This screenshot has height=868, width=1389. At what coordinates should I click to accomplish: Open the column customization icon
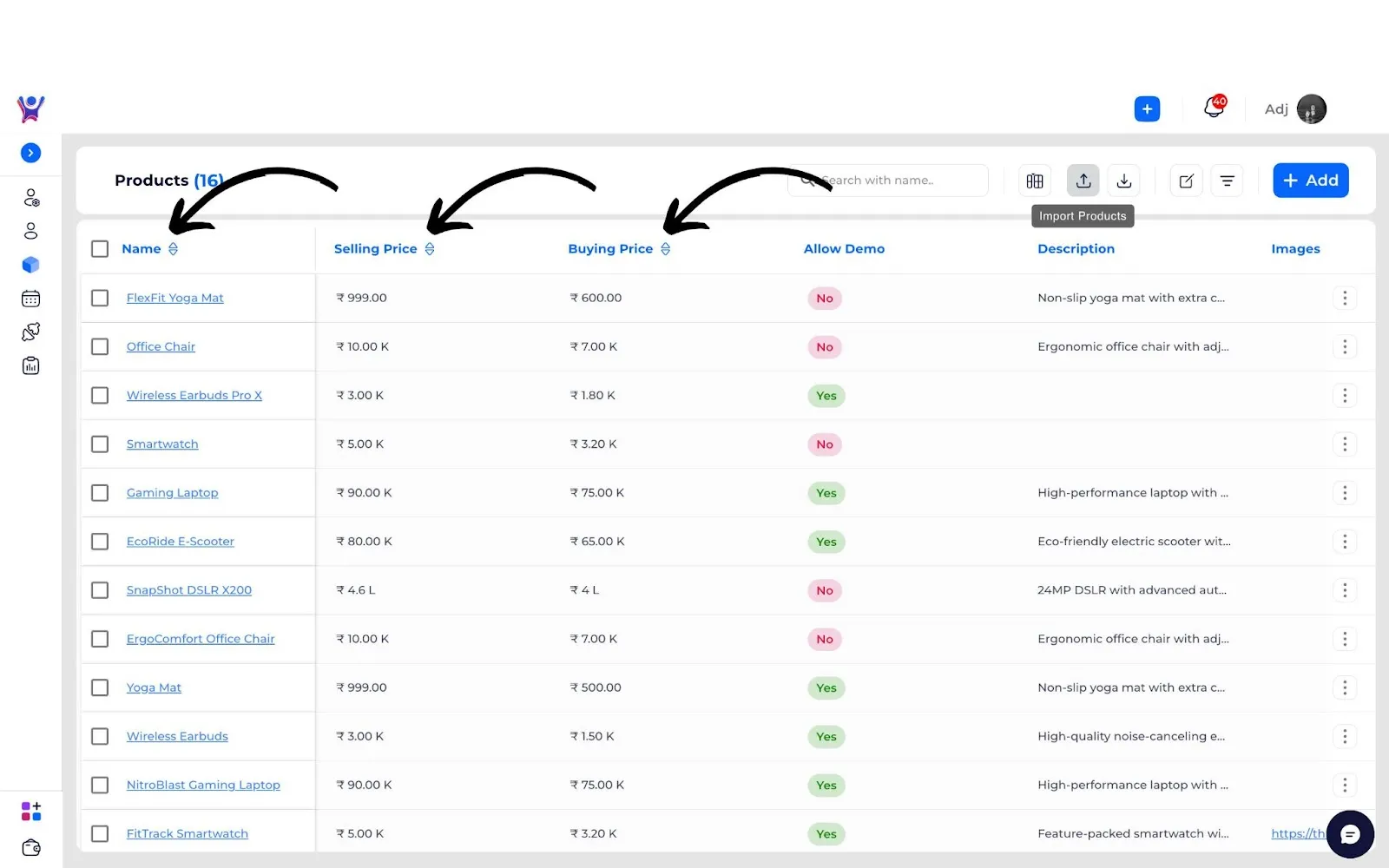pos(1035,181)
